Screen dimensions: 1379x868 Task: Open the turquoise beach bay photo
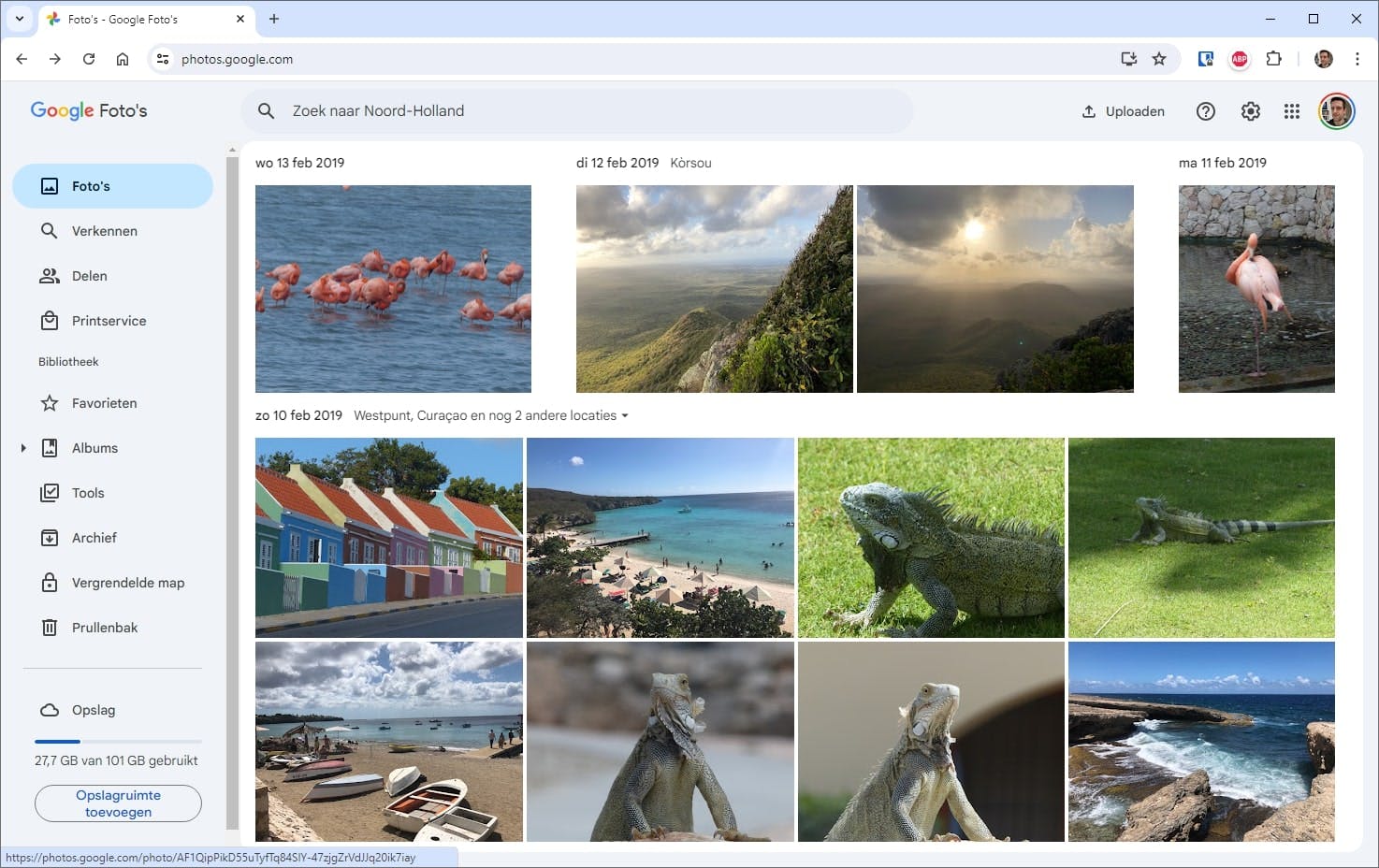coord(660,538)
